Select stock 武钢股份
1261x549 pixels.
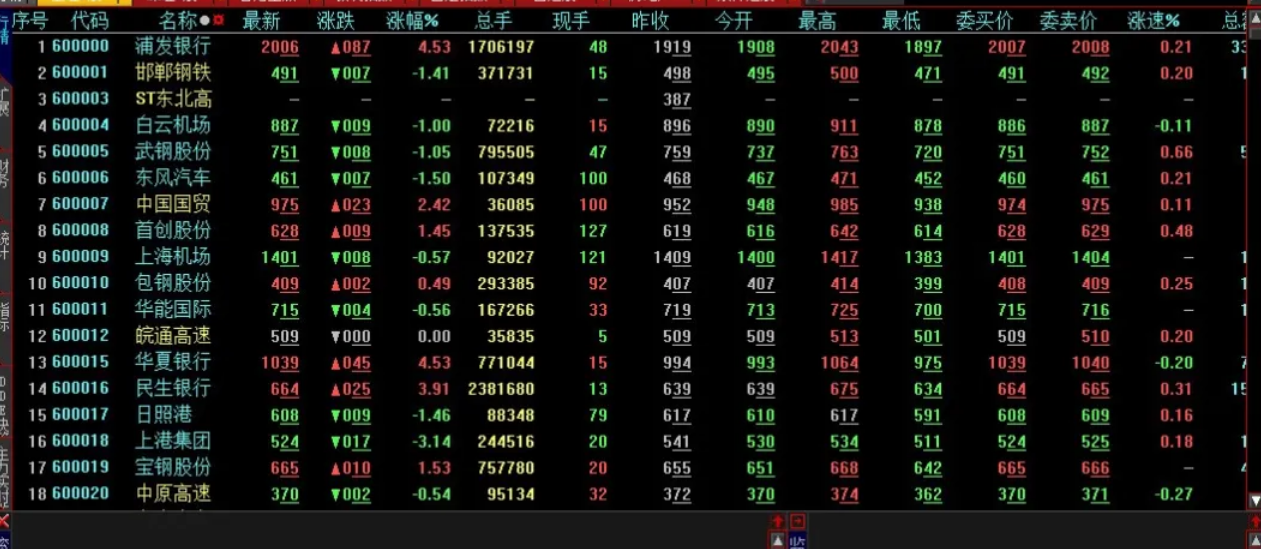pyautogui.click(x=173, y=151)
